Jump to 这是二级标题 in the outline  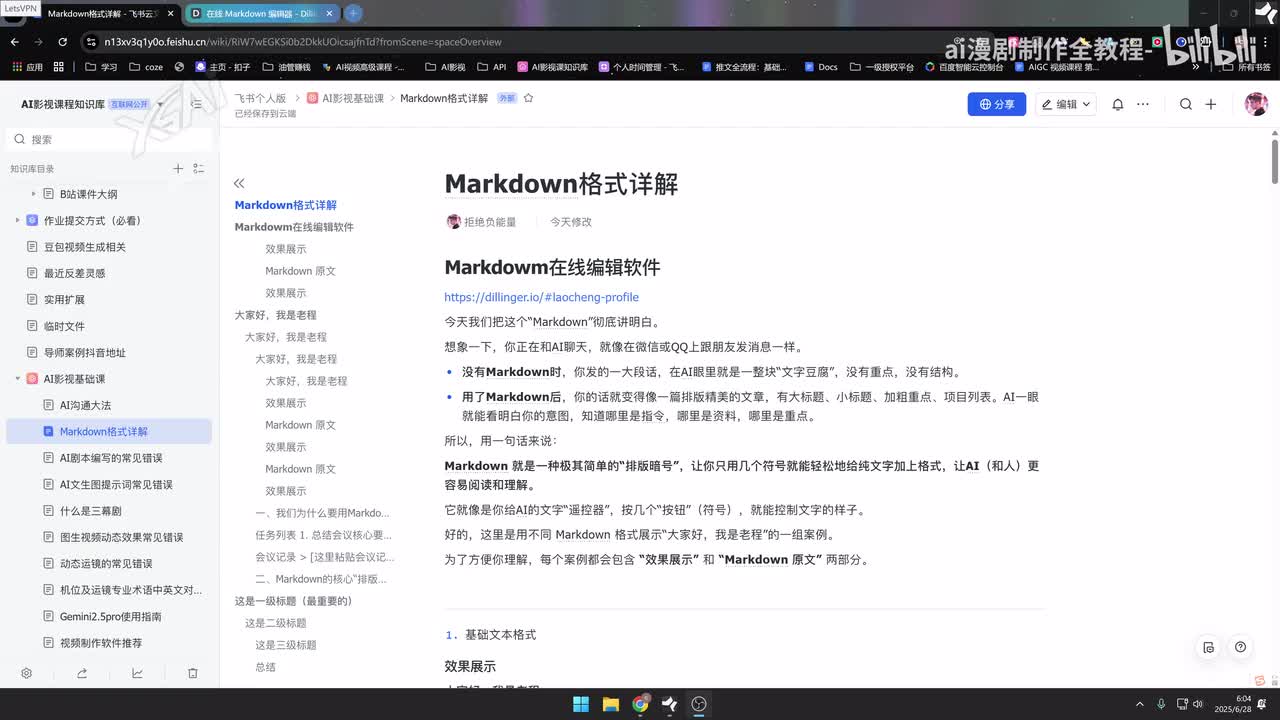pos(276,623)
